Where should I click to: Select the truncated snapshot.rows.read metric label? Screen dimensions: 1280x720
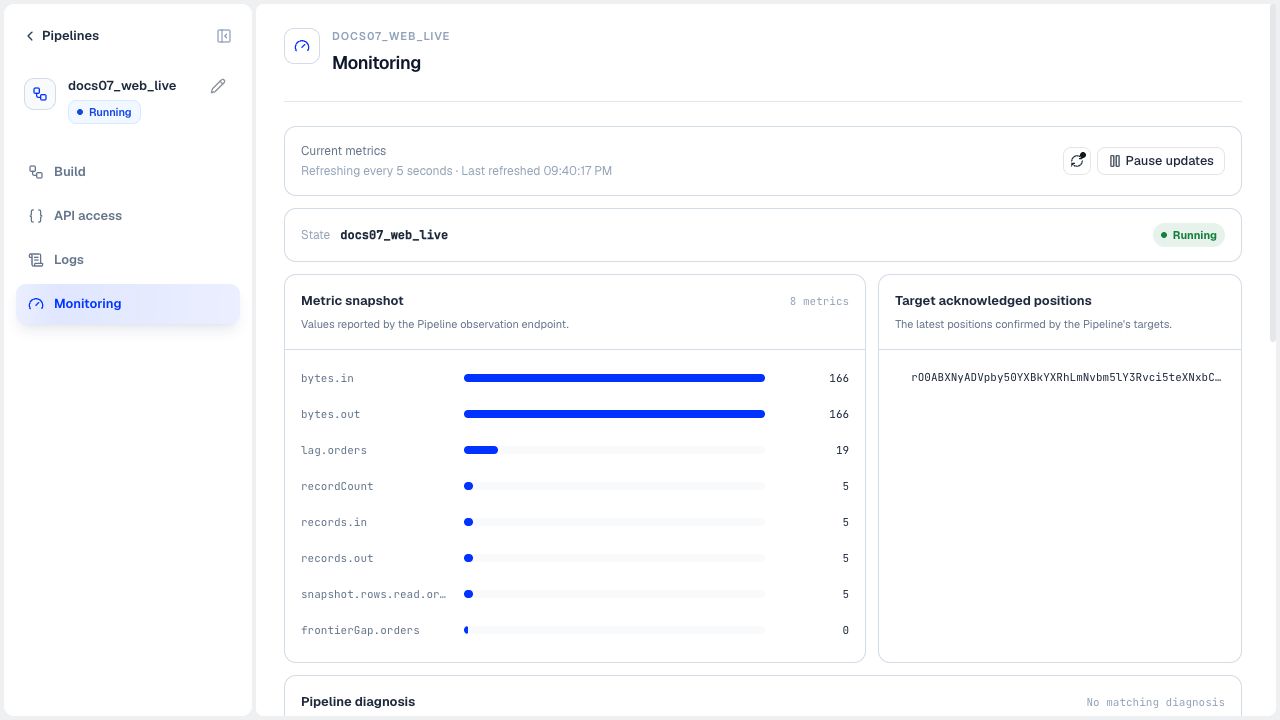coord(374,594)
